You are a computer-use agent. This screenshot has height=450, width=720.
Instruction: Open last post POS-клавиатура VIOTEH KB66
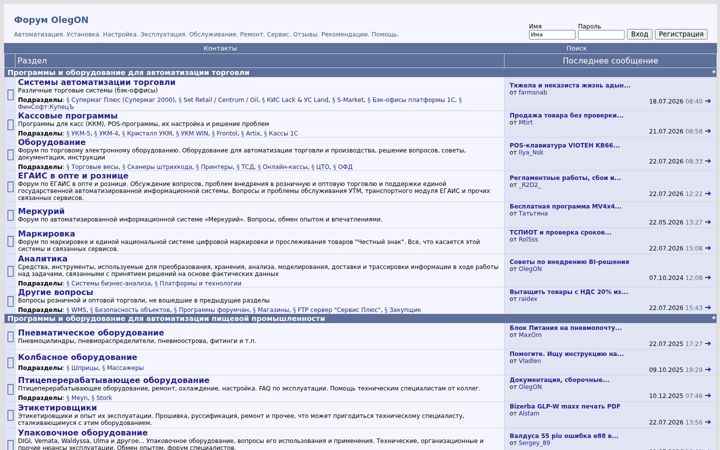click(564, 146)
